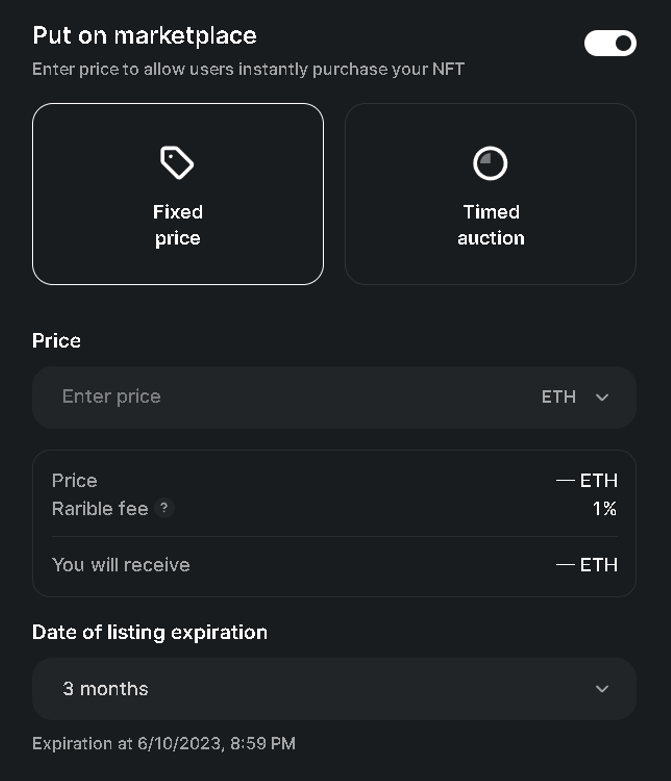Click the Price summary ETH value
Screen dimensions: 671x781
[587, 481]
